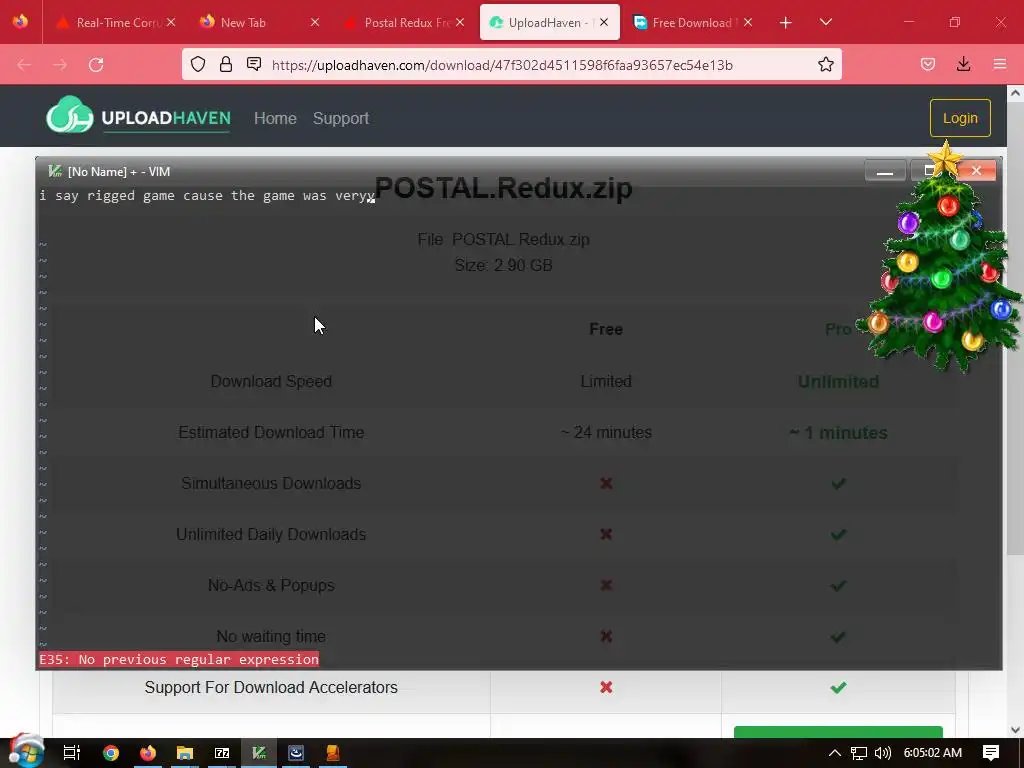The image size is (1024, 768).
Task: Click the UploadHaven logo
Action: tap(138, 116)
